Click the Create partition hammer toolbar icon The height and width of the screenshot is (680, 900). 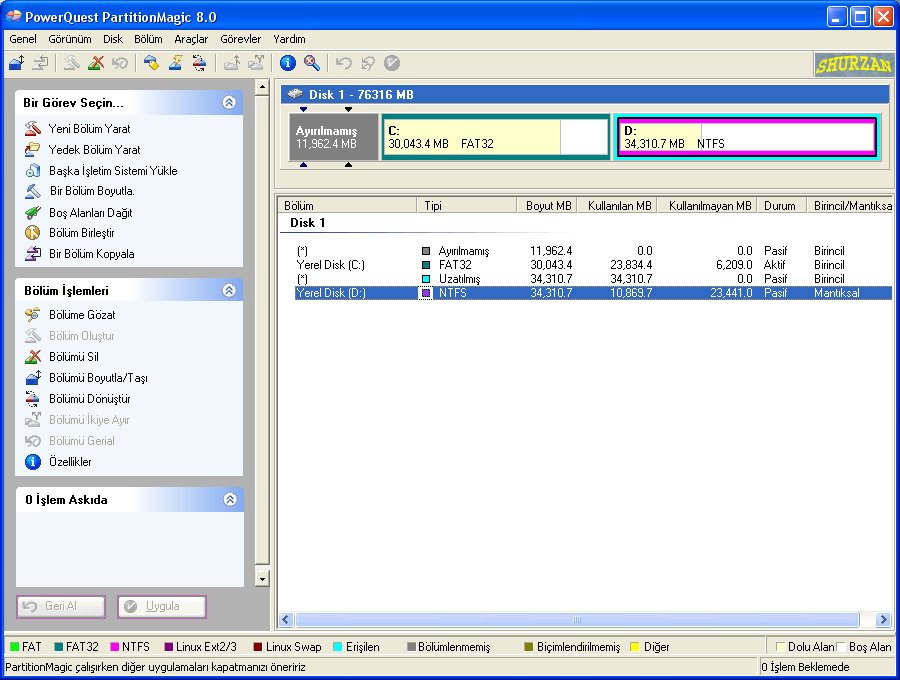[72, 63]
